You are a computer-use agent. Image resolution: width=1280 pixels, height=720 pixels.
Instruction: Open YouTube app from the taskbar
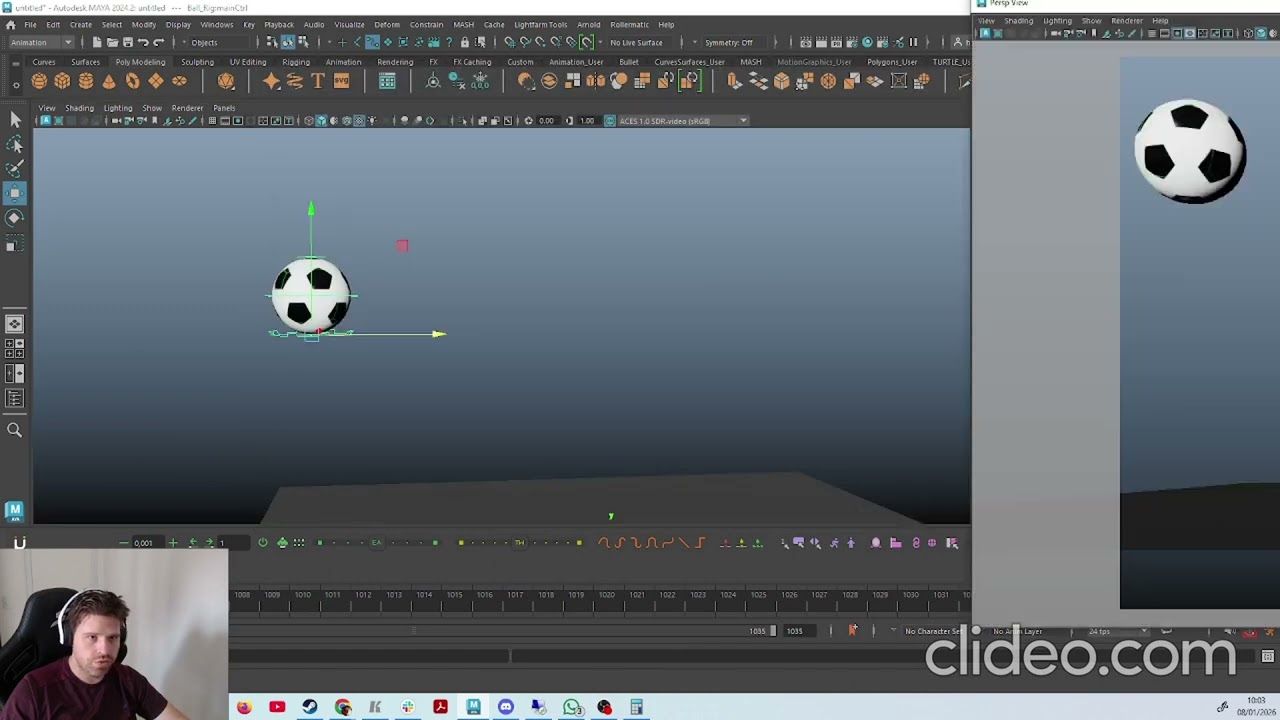(277, 707)
